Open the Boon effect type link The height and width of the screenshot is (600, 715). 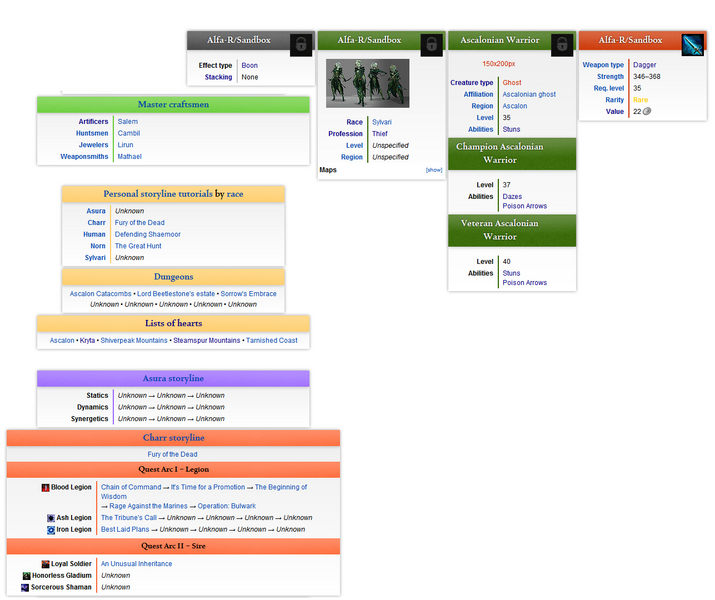coord(249,66)
